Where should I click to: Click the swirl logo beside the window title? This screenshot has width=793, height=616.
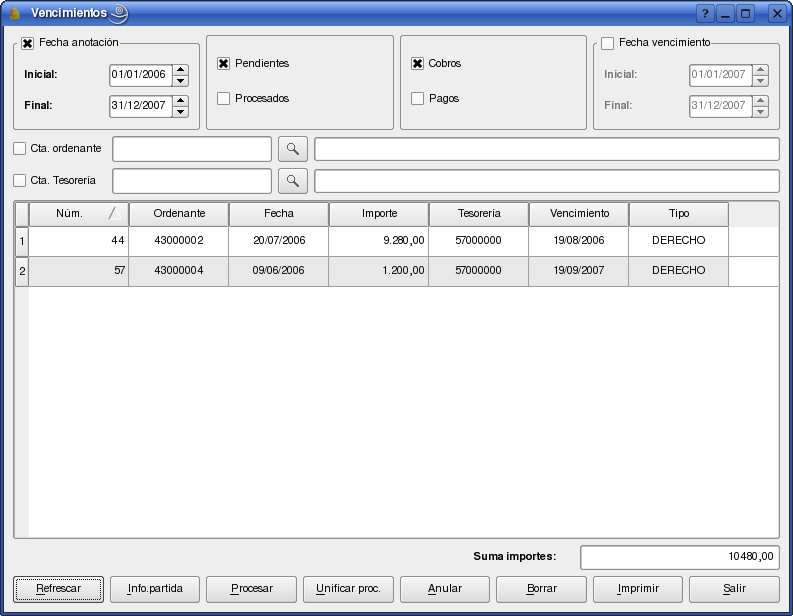point(119,14)
